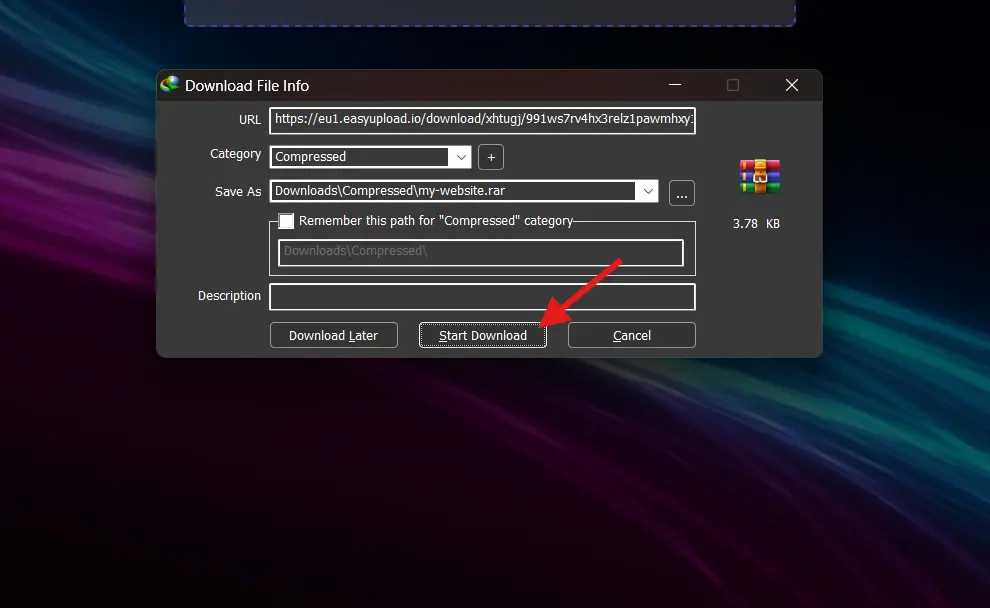
Task: Open the Category dropdown arrow
Action: coord(461,157)
